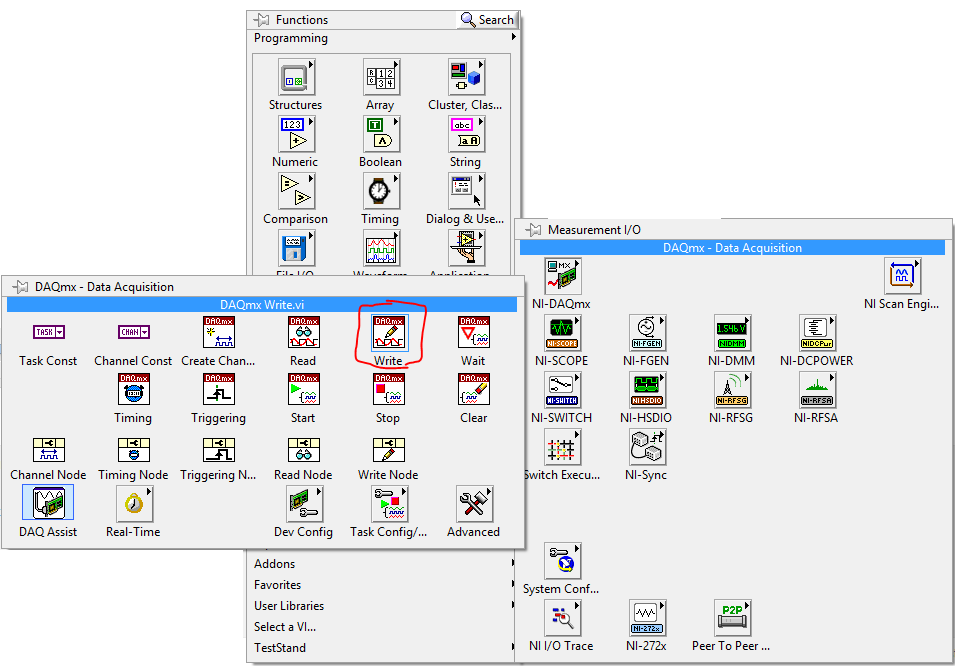
Task: Open the Favorites palette entry
Action: click(x=278, y=584)
